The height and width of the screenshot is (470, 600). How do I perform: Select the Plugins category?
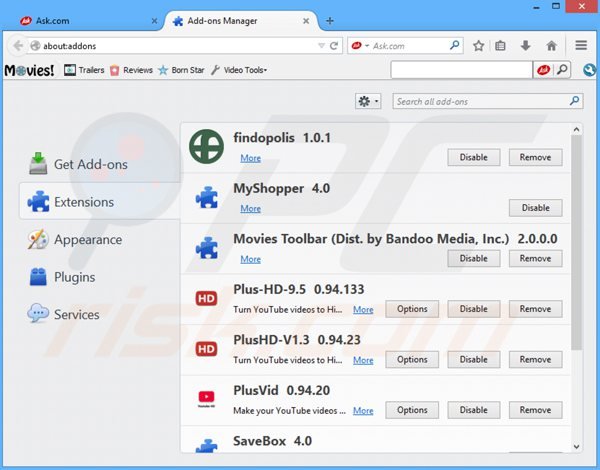[x=62, y=277]
